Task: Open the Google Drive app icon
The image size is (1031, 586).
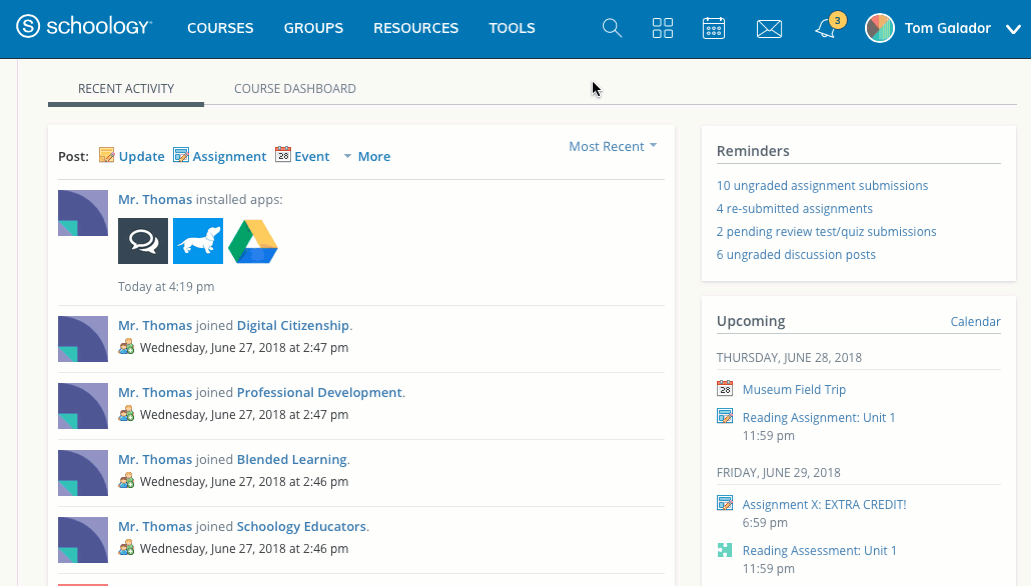Action: [x=253, y=241]
